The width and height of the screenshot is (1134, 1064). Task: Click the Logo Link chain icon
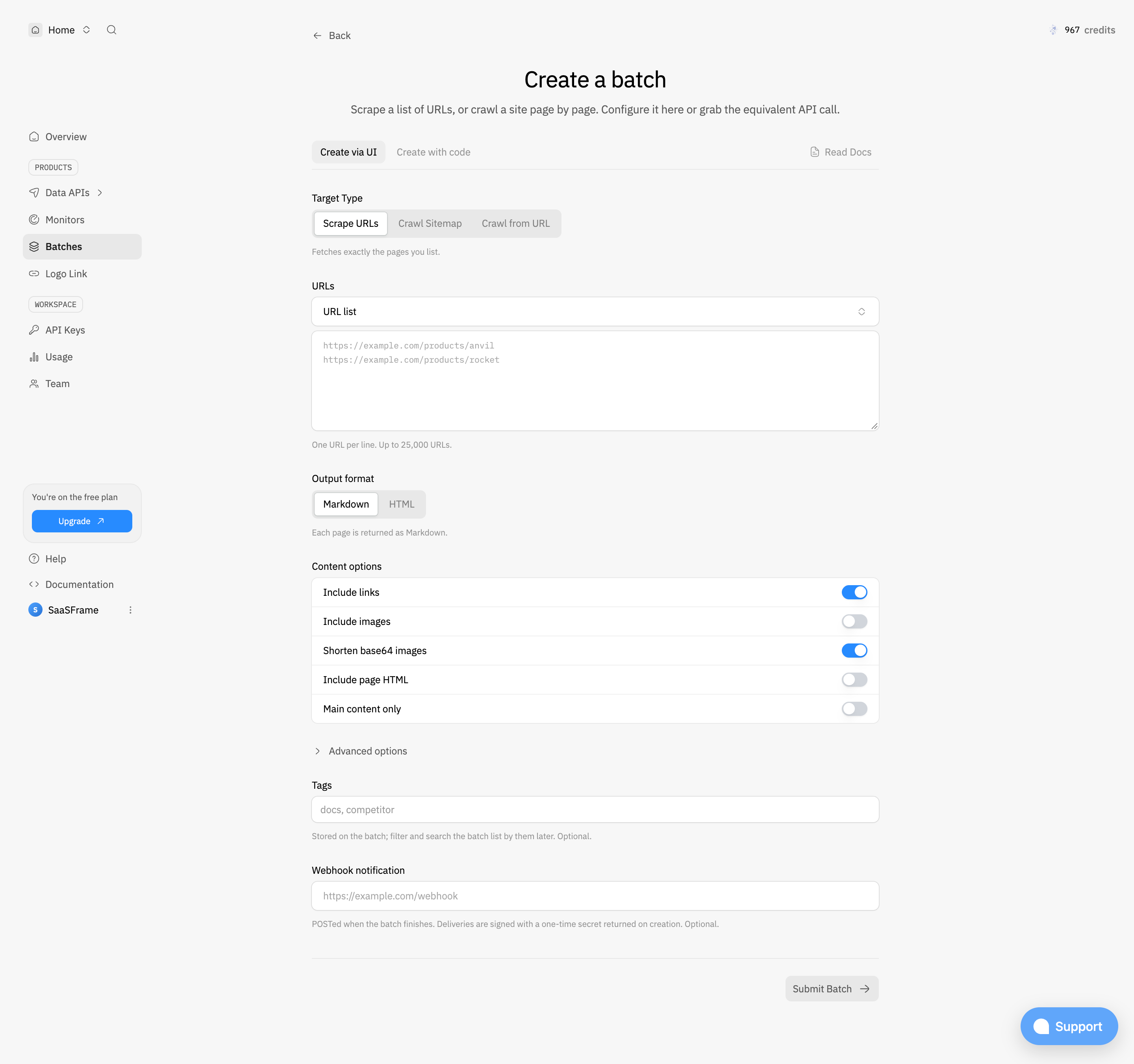(34, 274)
